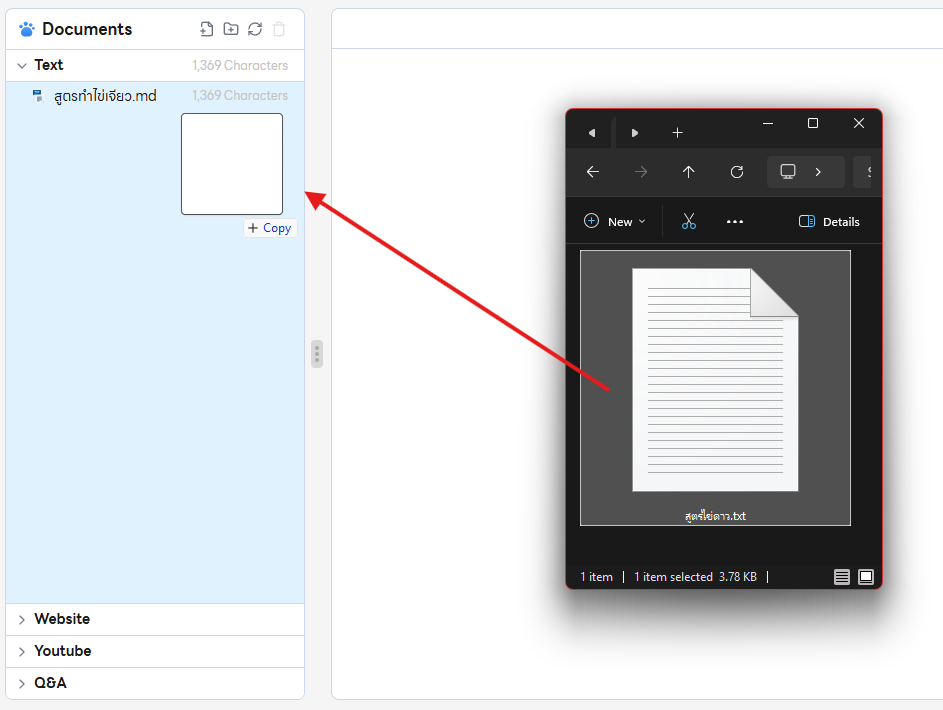Toggle the Details pane in File Explorer
Viewport: 943px width, 710px height.
coord(829,221)
